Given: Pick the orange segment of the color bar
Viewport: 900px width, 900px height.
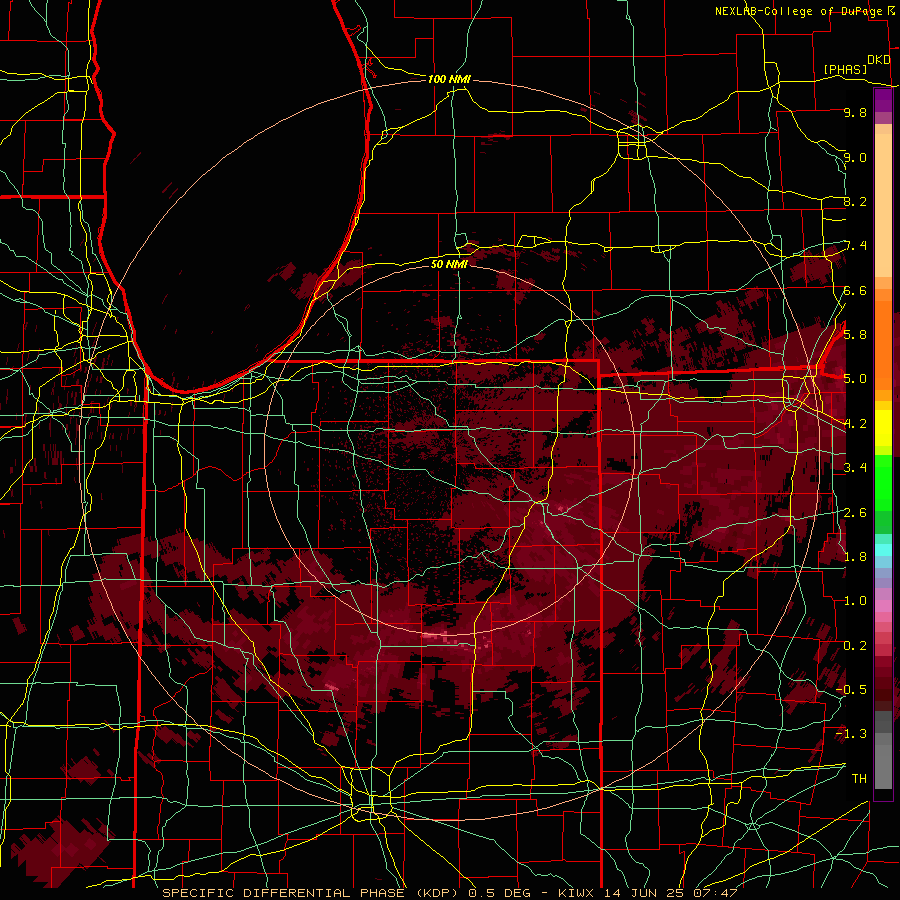Looking at the screenshot, I should pos(883,344).
